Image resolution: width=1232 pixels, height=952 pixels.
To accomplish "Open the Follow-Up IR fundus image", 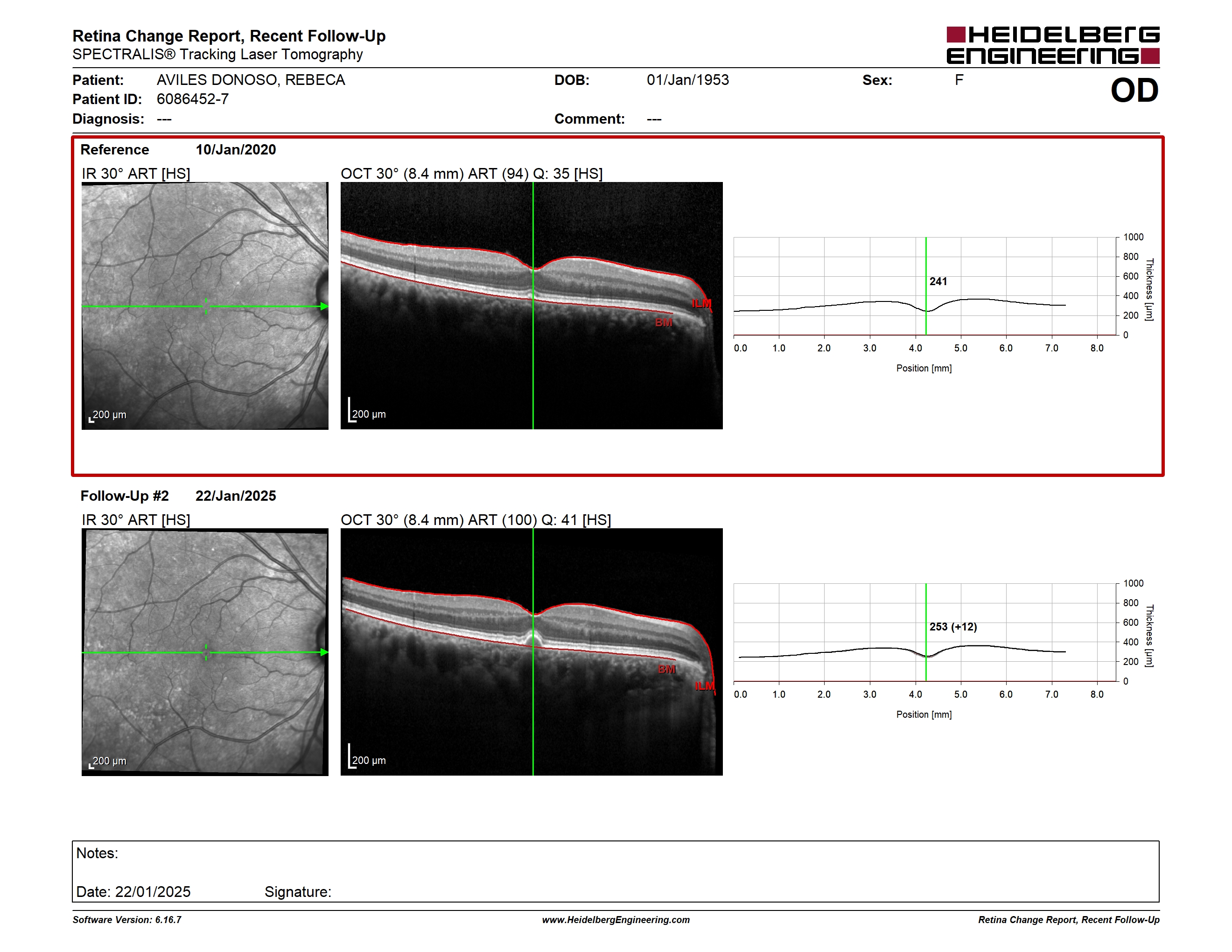I will click(205, 652).
